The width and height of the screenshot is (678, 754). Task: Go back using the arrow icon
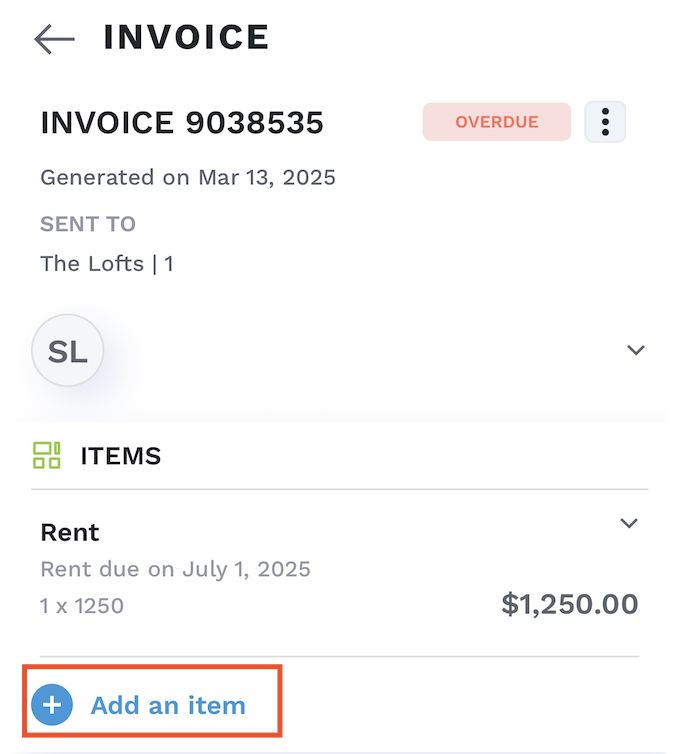[x=54, y=38]
